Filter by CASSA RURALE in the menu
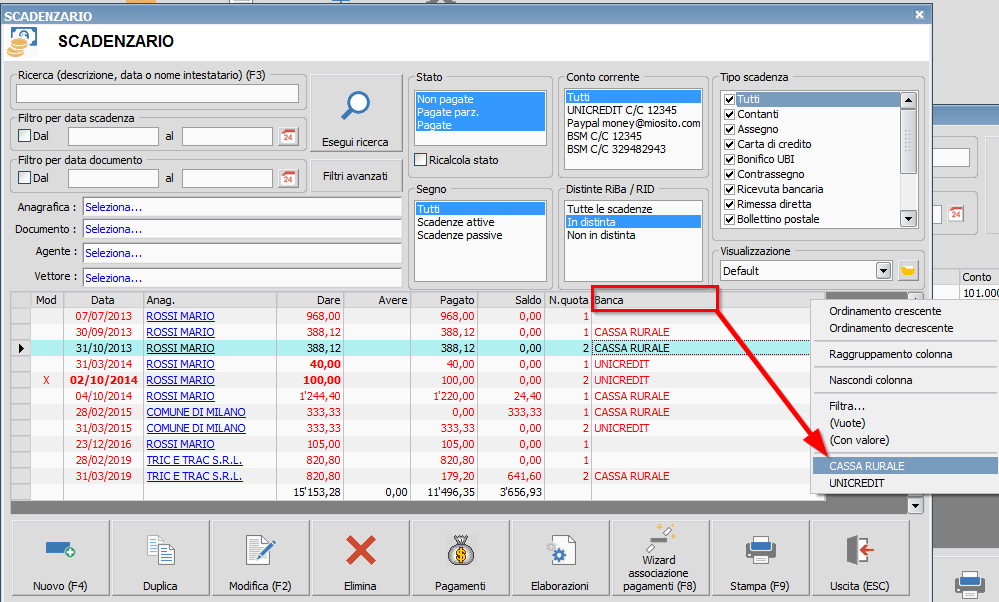Image resolution: width=999 pixels, height=602 pixels. click(x=905, y=466)
